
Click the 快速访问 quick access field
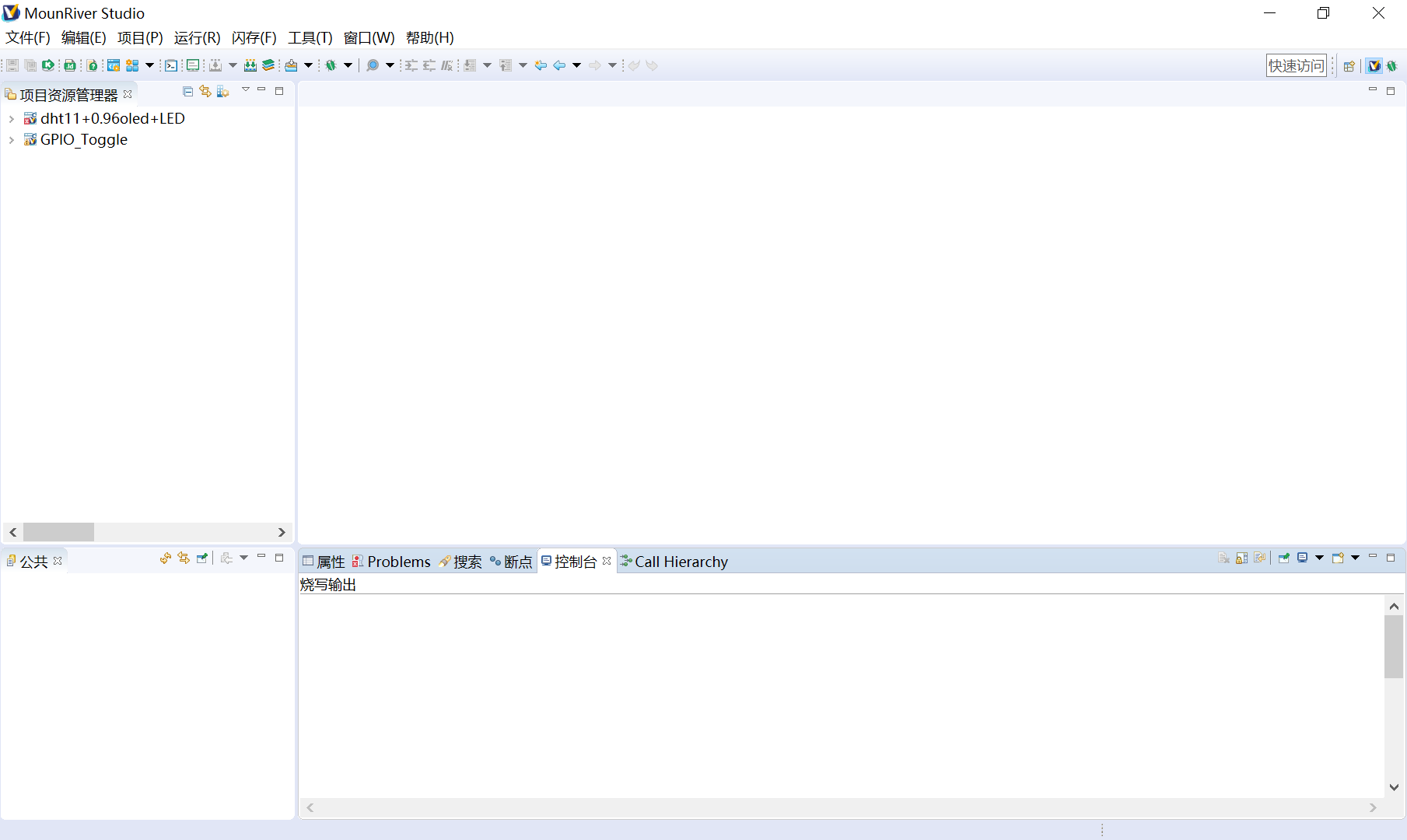[x=1296, y=66]
